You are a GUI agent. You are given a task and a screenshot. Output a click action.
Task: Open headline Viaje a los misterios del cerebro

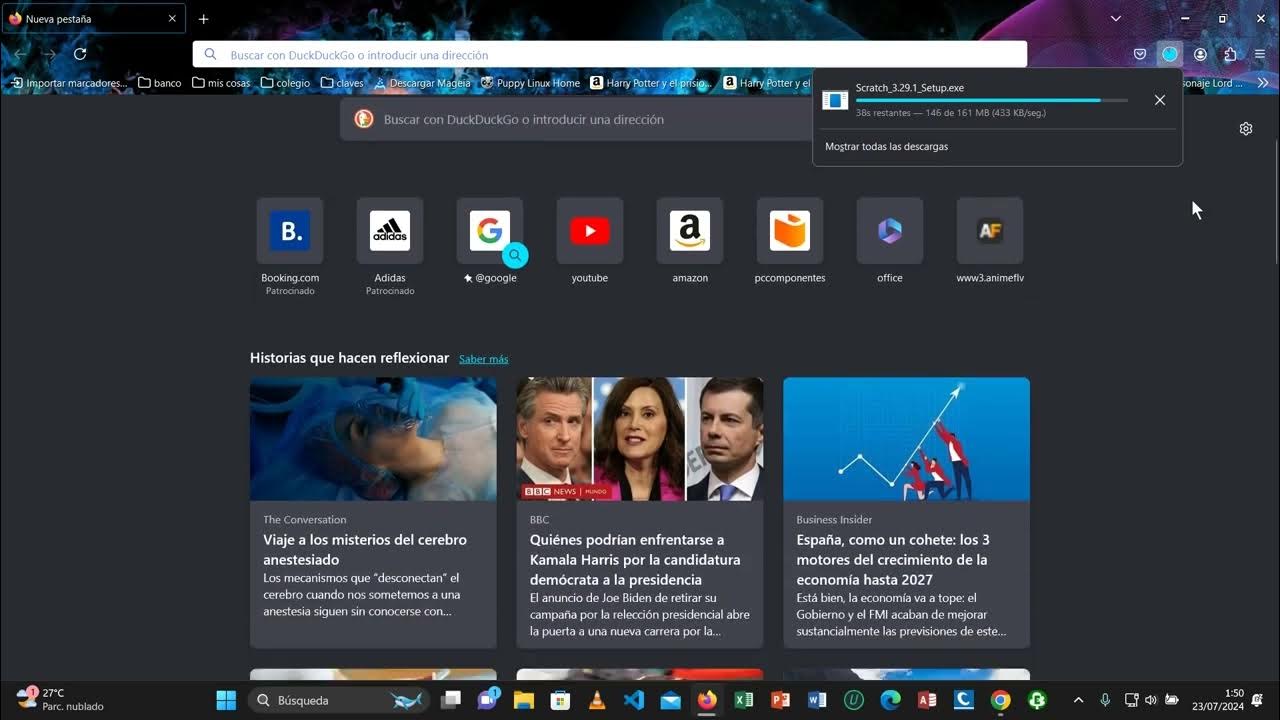(x=365, y=550)
